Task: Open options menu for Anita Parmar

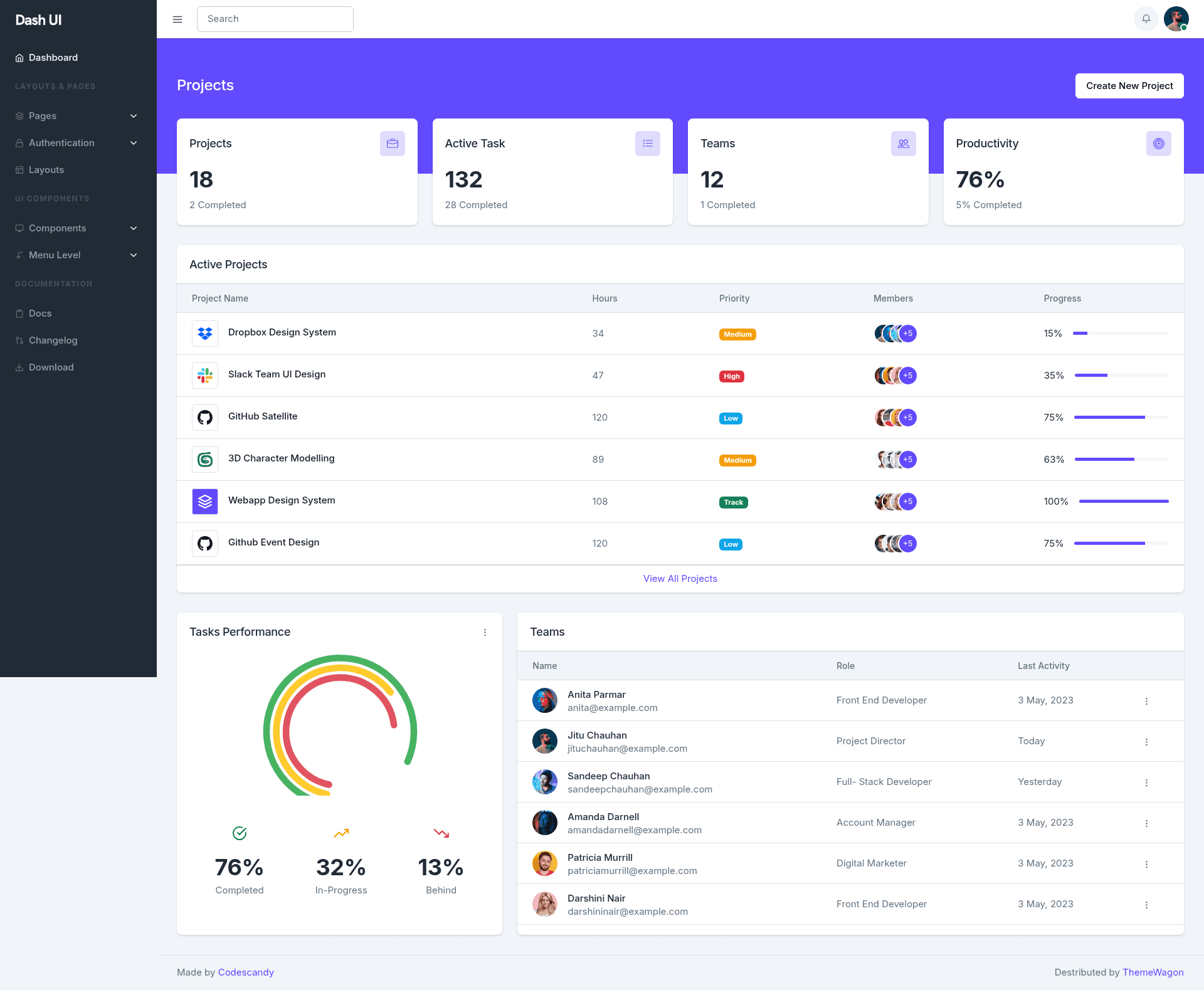Action: pyautogui.click(x=1146, y=701)
